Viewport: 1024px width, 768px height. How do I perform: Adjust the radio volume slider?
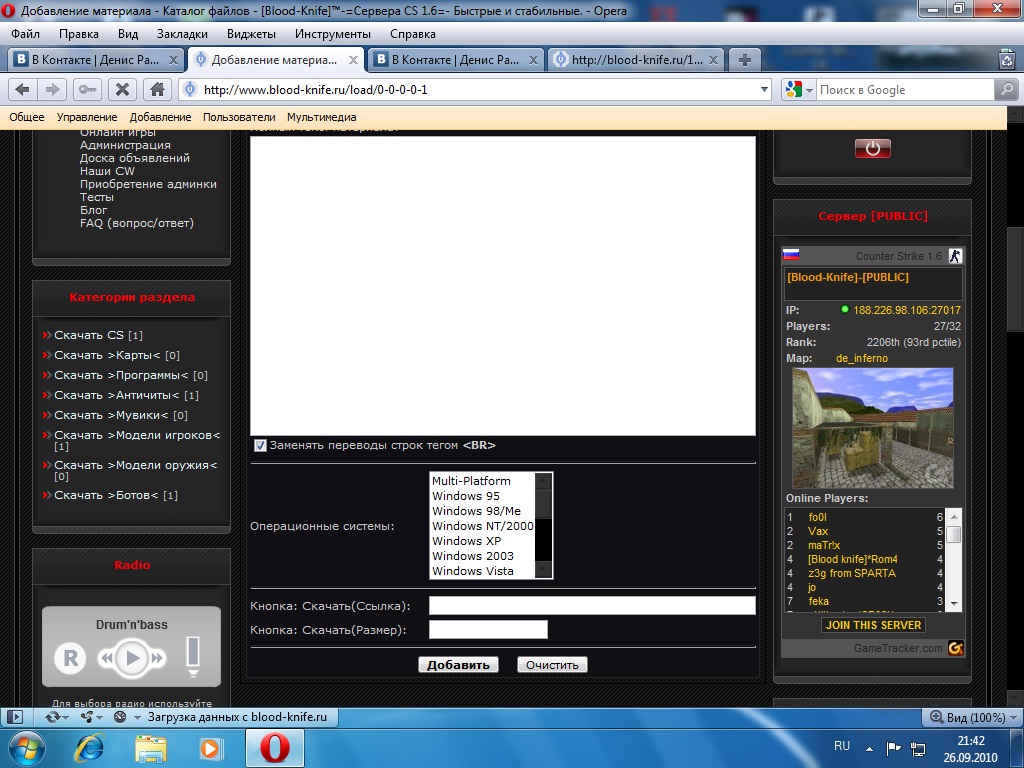pos(193,656)
